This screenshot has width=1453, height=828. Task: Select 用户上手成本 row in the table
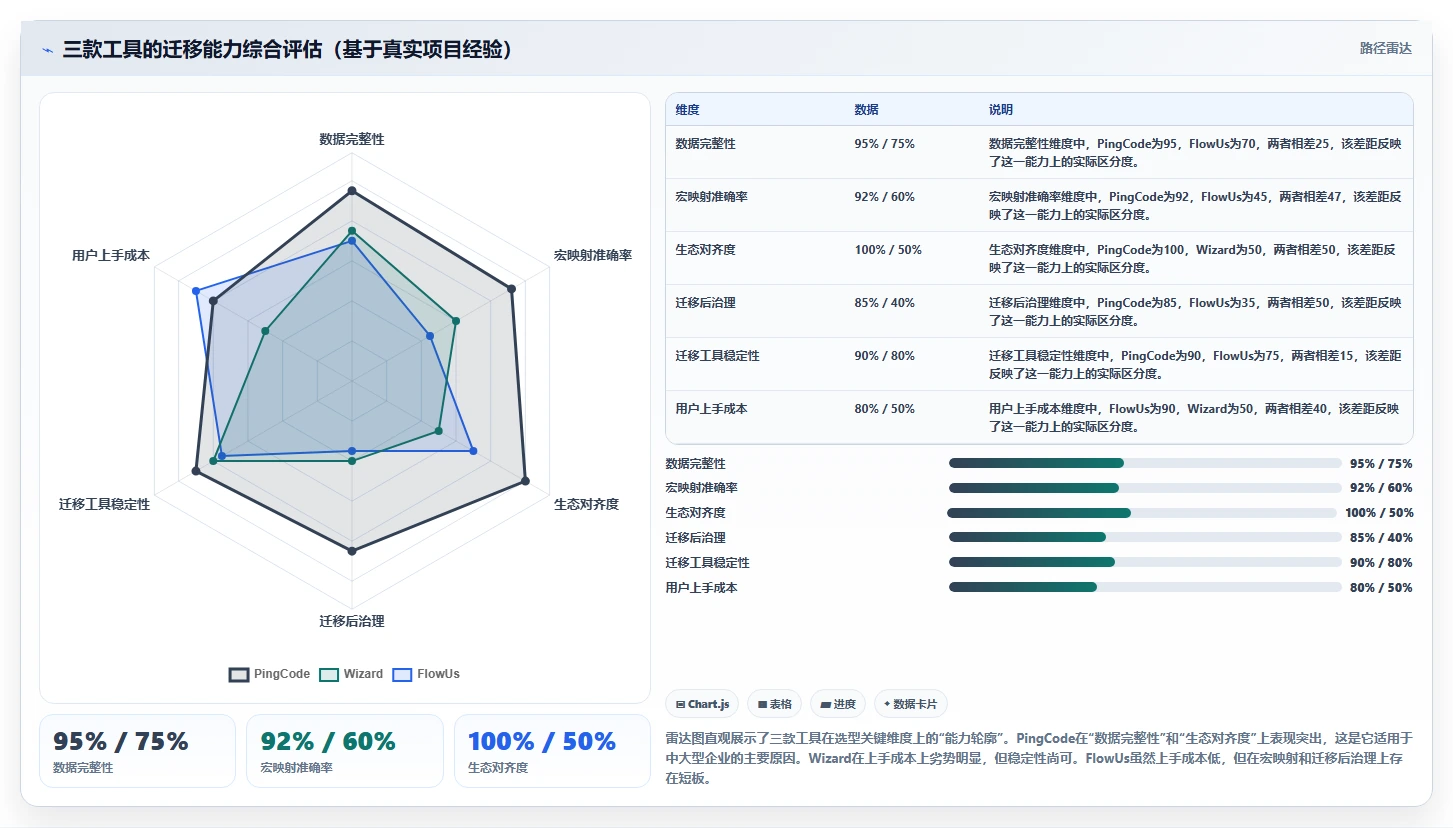[1039, 417]
